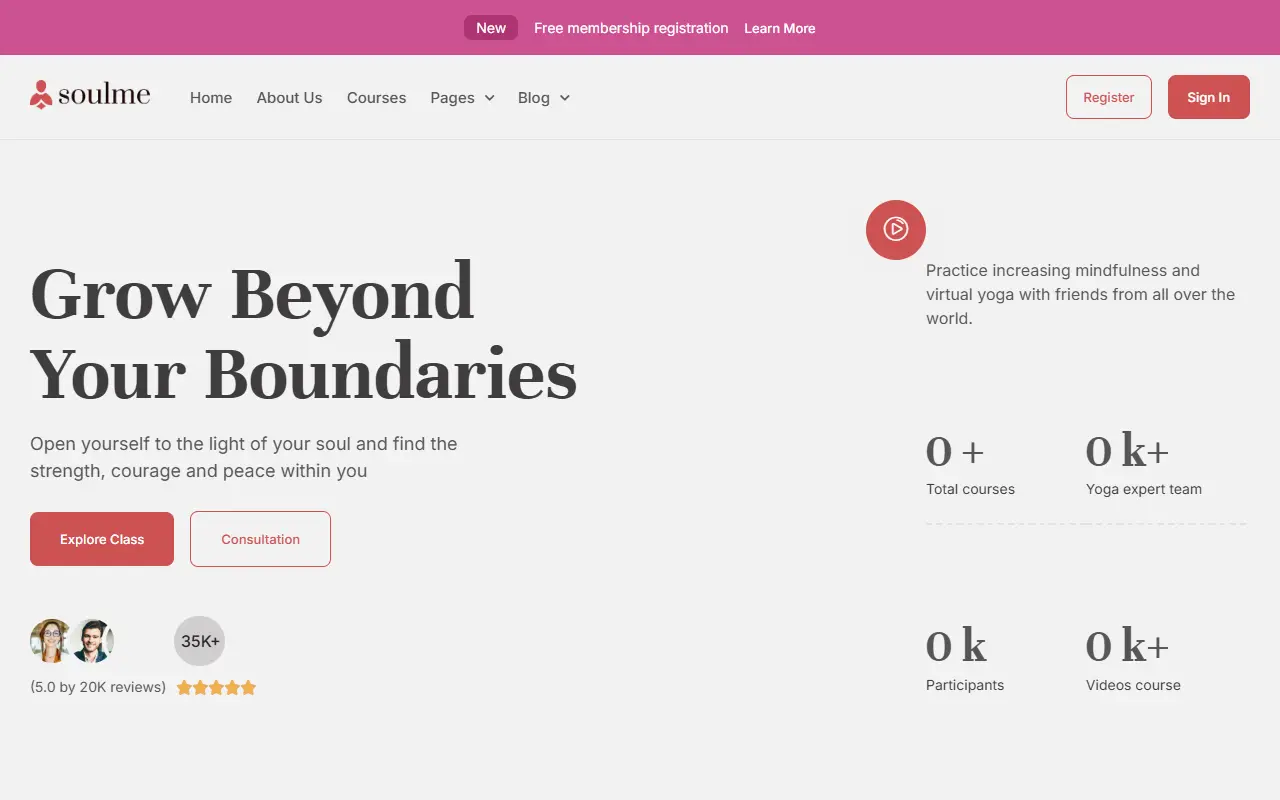
Task: Click the soulme brand name text
Action: point(104,95)
